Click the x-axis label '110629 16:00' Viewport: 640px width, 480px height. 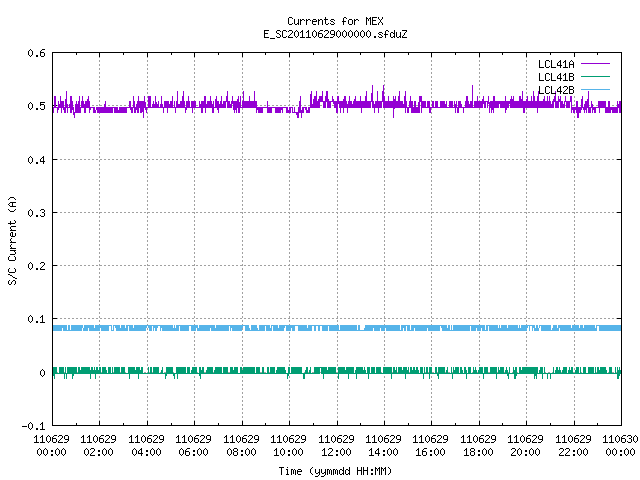coord(431,446)
